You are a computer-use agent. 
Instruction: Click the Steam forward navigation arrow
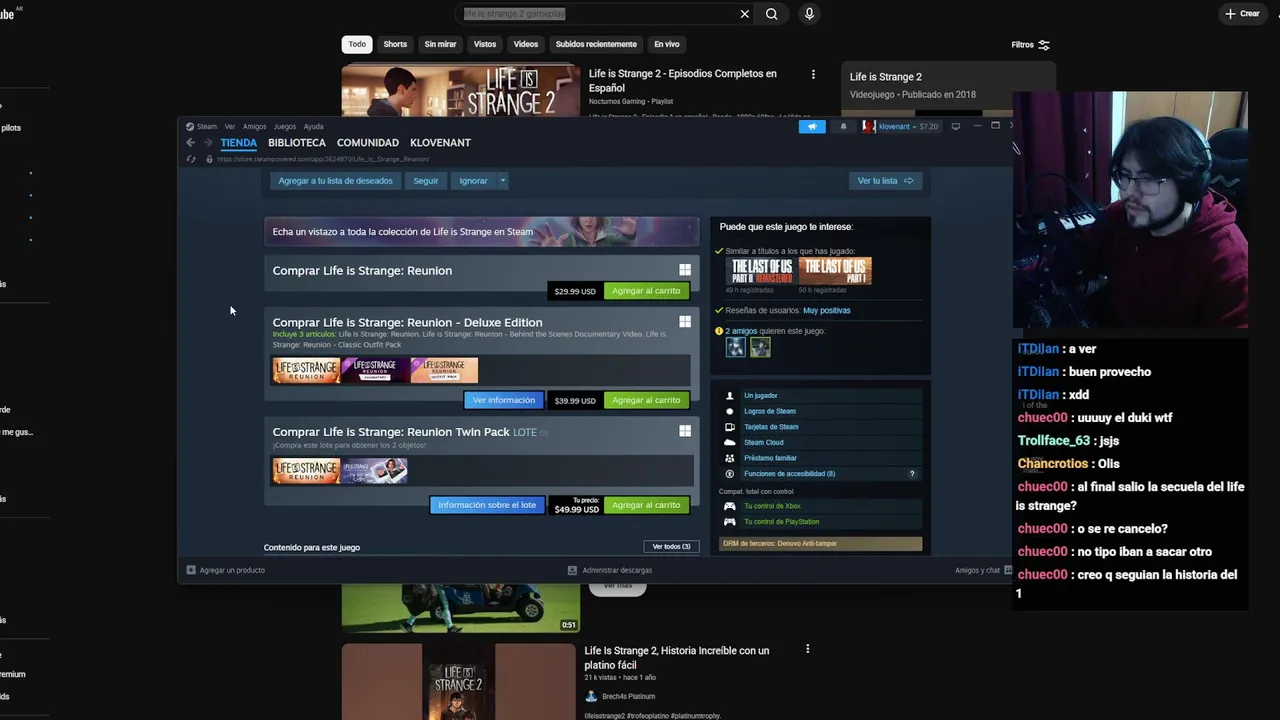tap(208, 143)
